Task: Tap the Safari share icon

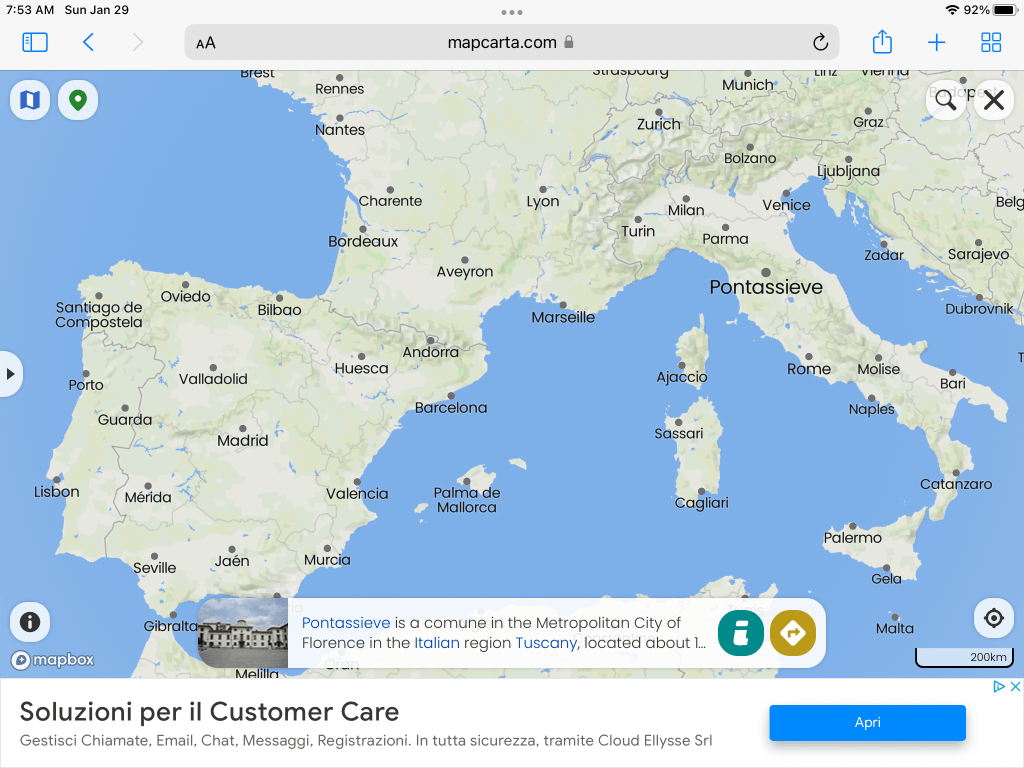Action: (x=881, y=42)
